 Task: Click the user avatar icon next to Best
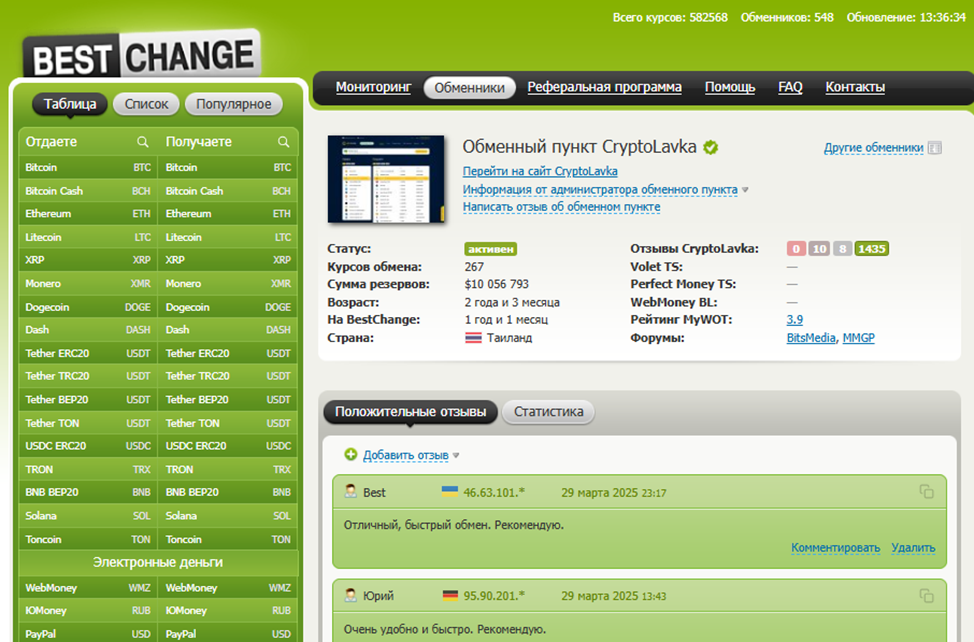tap(350, 492)
